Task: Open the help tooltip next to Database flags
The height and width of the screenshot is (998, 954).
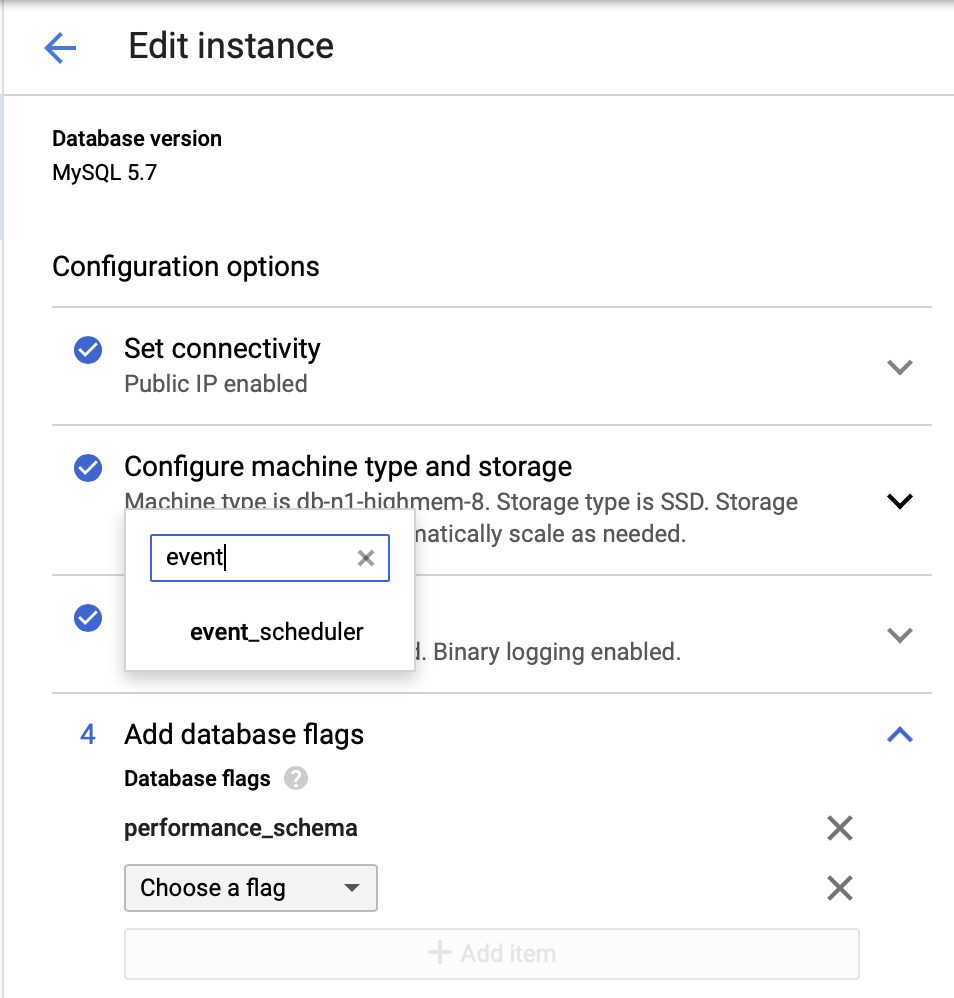Action: point(297,779)
